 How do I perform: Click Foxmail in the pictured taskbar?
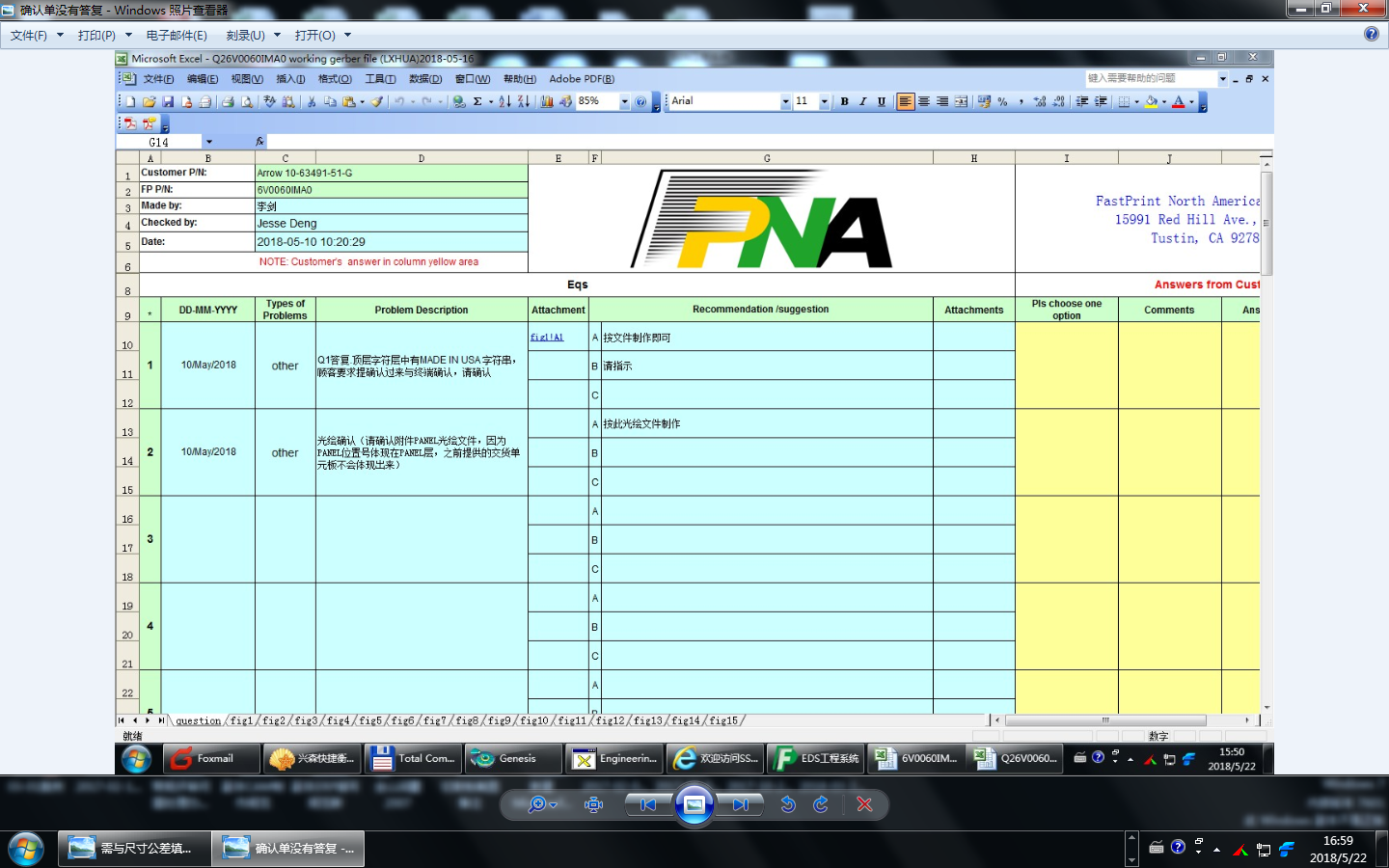212,759
